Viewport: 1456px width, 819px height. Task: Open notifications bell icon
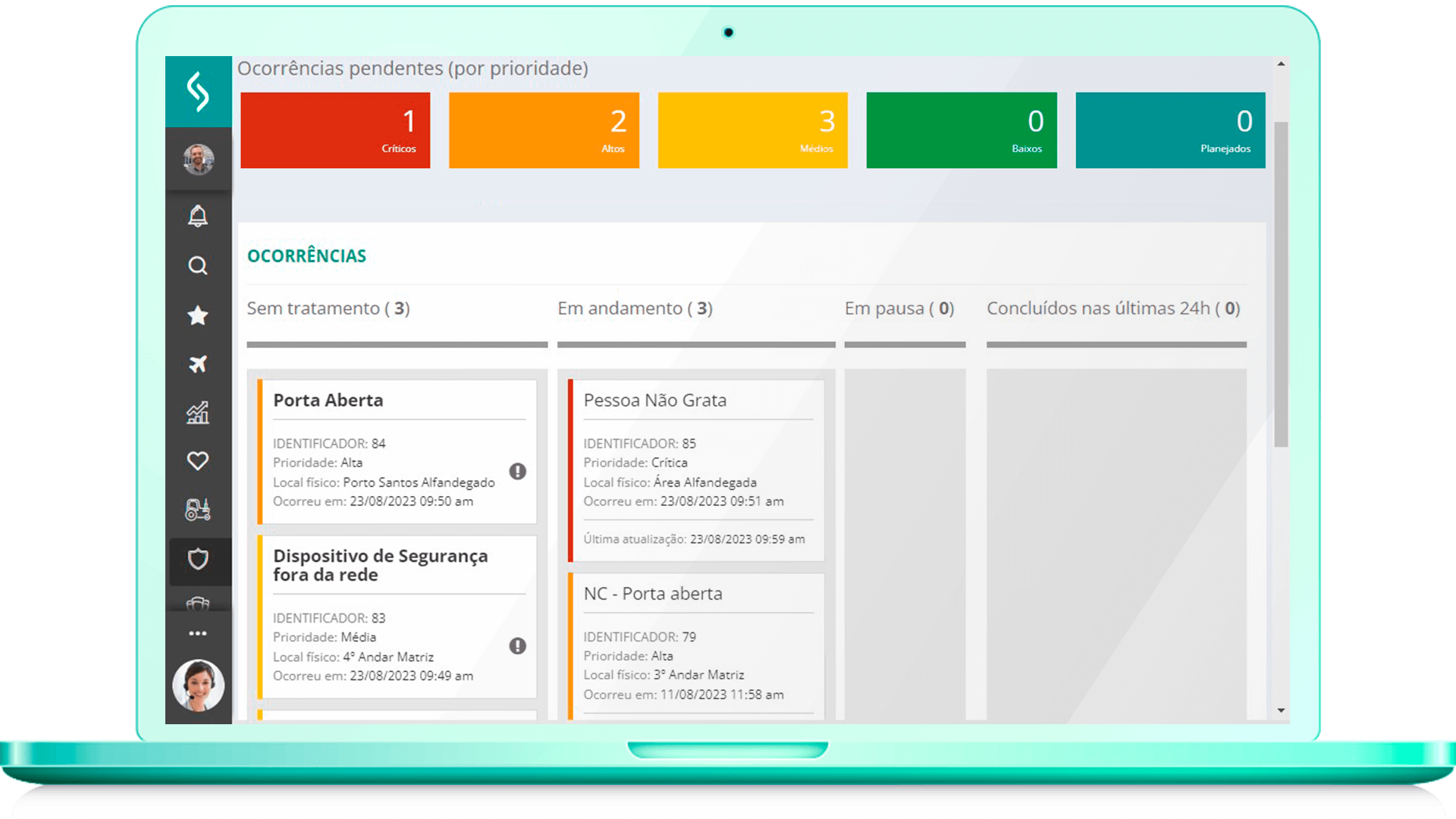198,216
